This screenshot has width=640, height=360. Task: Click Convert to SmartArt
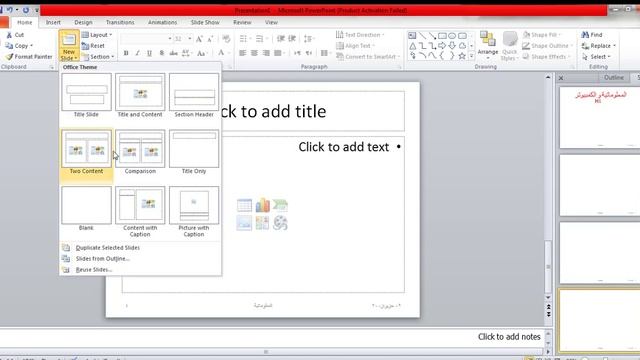click(368, 57)
